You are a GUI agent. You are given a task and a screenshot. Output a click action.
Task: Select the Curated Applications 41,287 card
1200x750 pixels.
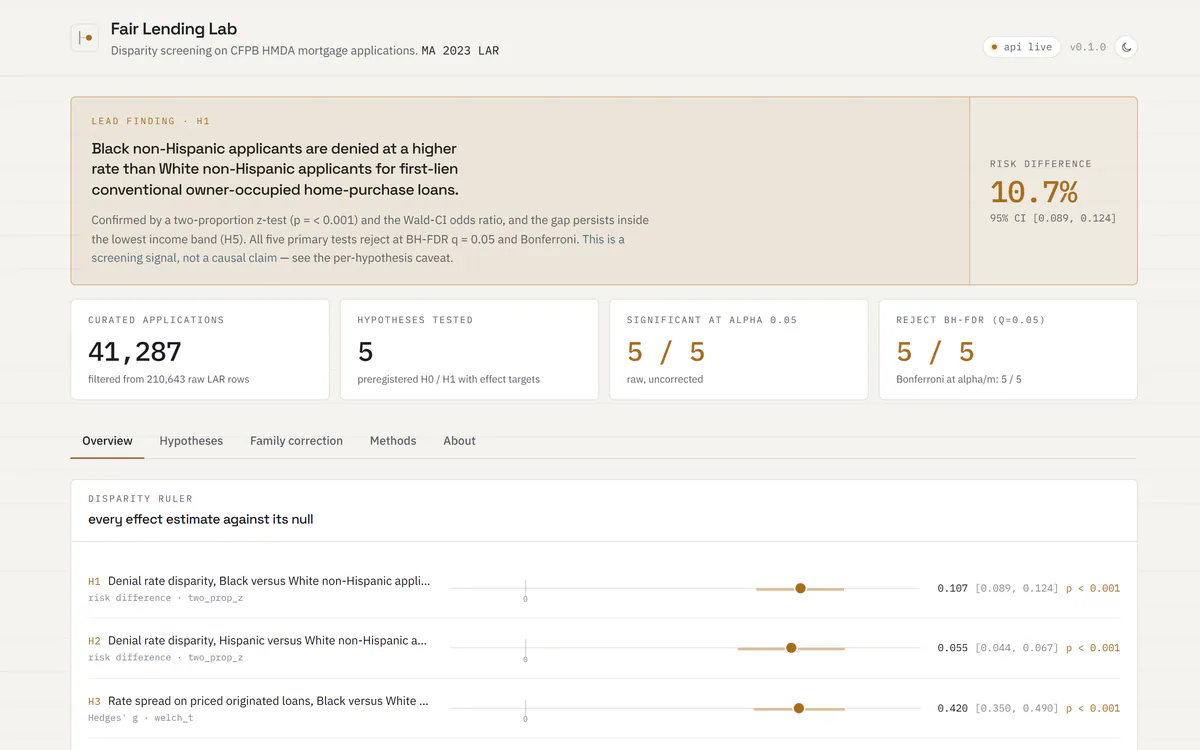tap(200, 349)
